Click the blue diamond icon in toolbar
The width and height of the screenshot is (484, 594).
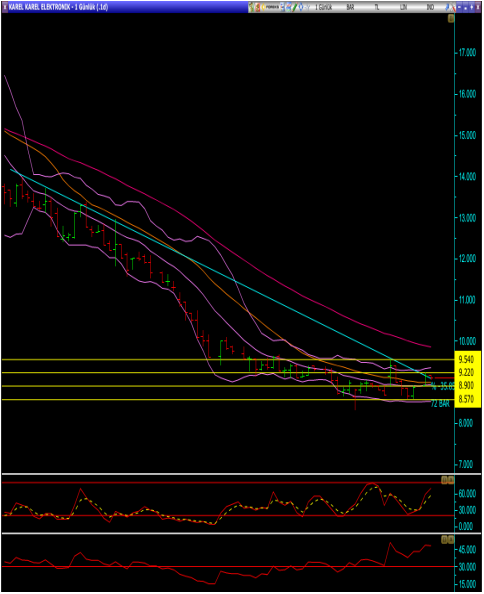pos(301,7)
